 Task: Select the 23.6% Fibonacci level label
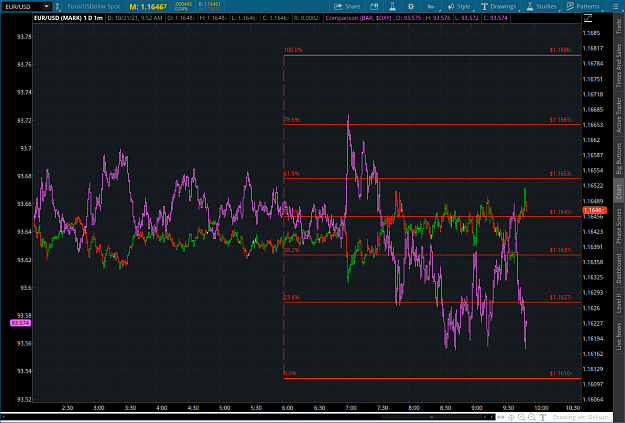pos(291,297)
